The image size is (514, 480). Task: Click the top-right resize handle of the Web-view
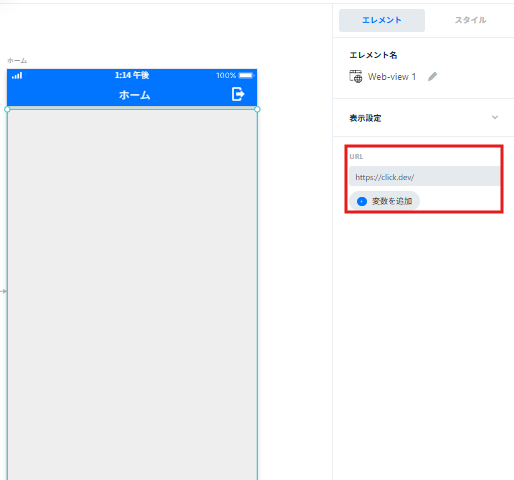(257, 109)
